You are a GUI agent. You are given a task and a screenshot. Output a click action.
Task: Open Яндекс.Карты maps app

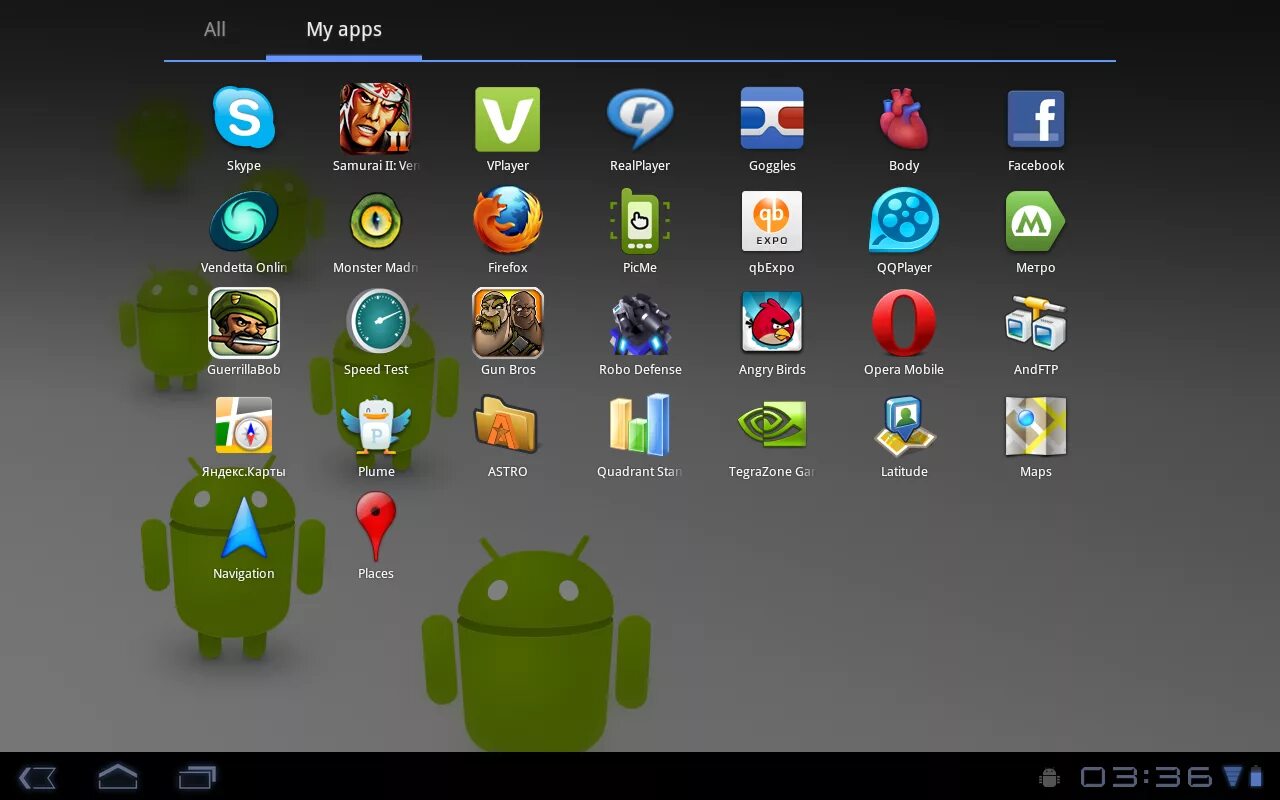(x=244, y=425)
